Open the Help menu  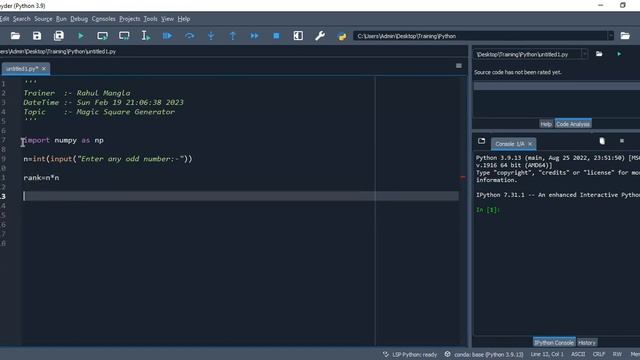point(184,19)
